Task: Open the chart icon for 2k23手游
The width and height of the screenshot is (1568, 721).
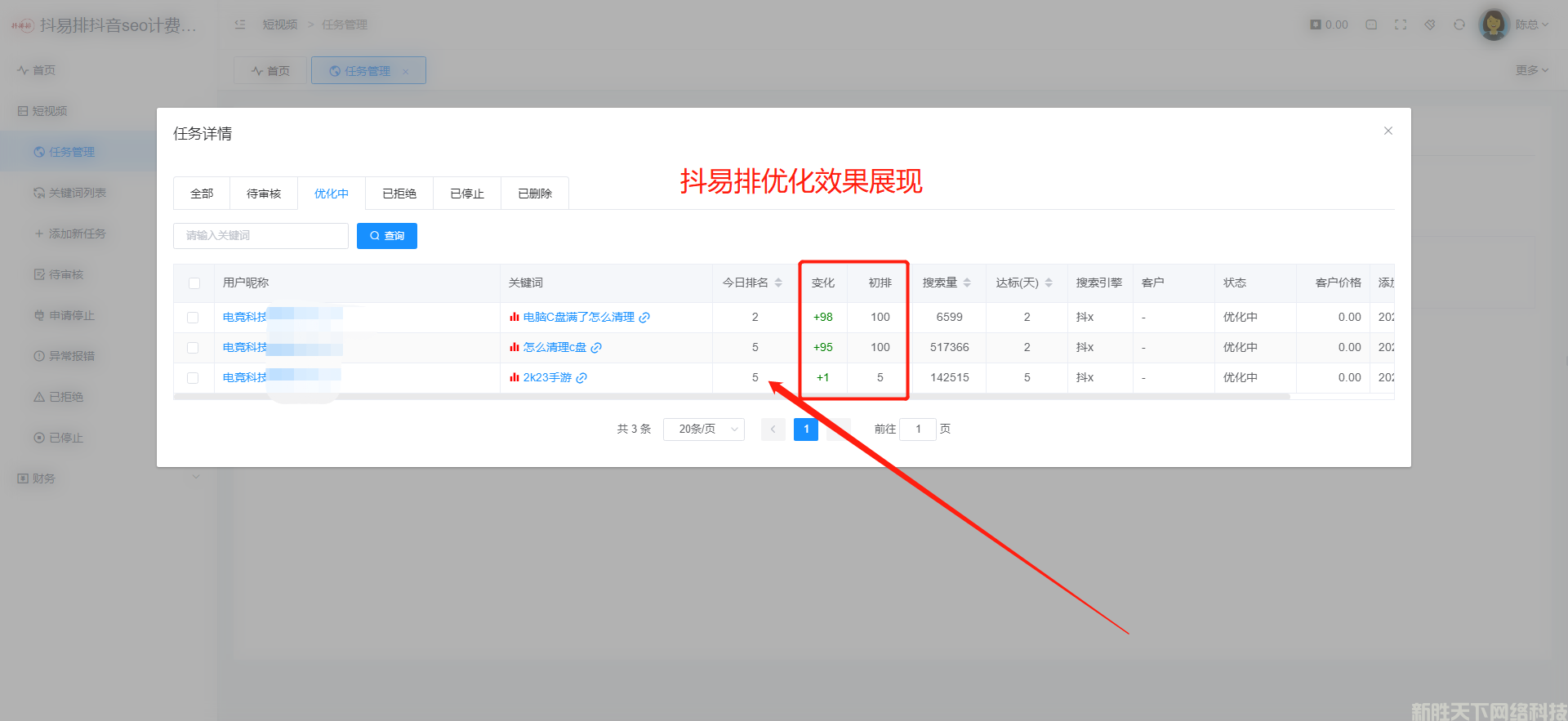Action: (x=514, y=378)
